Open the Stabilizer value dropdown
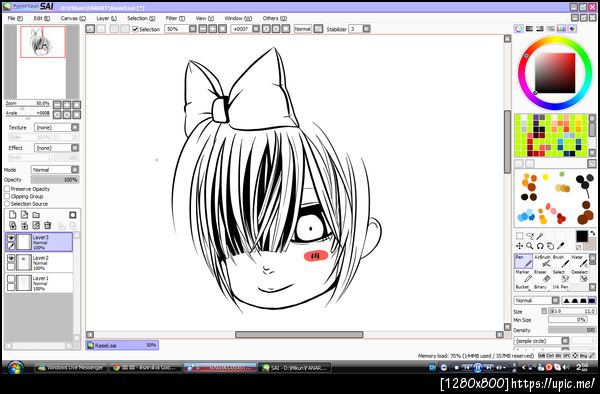Image resolution: width=600 pixels, height=394 pixels. coord(360,29)
